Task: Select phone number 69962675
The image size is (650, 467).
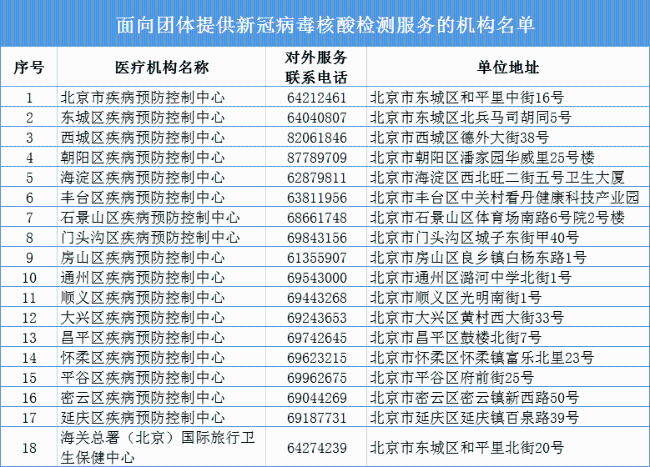Action: tap(317, 377)
